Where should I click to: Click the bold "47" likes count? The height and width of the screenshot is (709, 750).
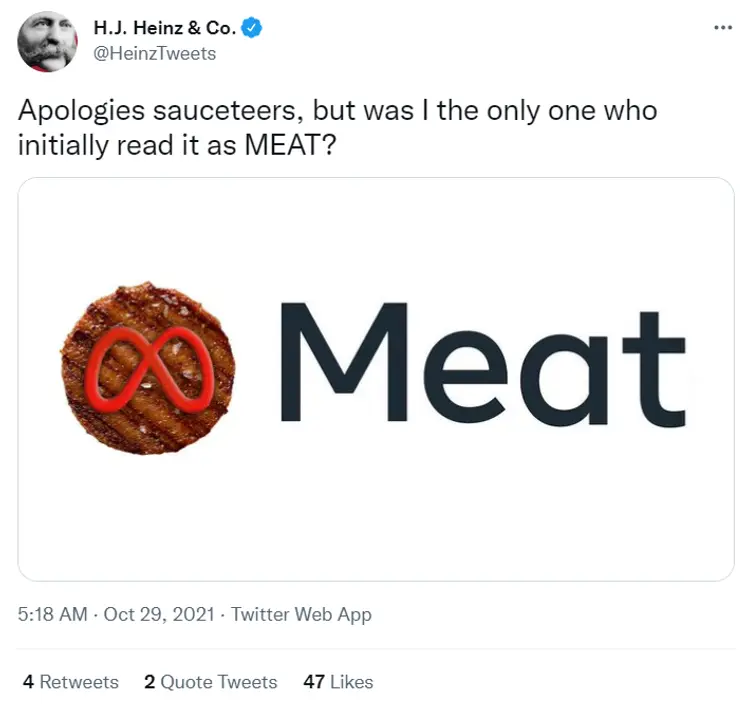click(314, 682)
